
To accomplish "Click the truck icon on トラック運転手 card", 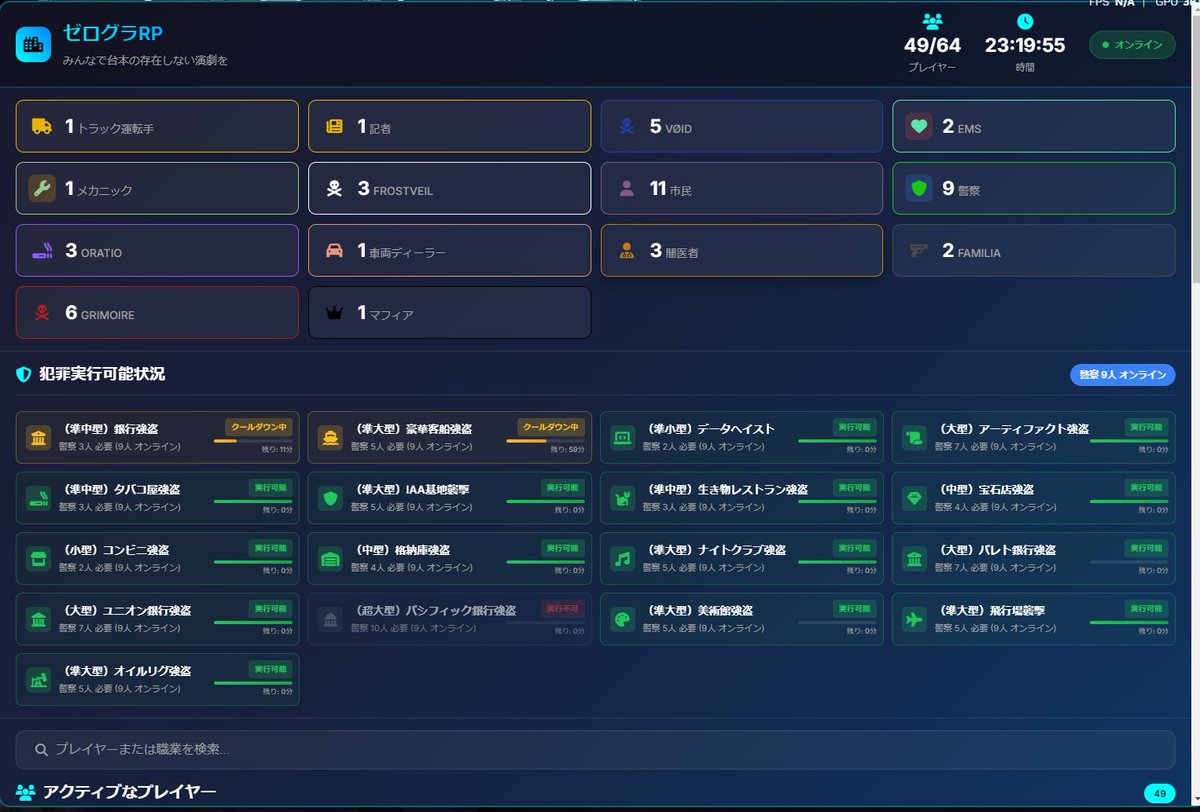I will pos(41,126).
